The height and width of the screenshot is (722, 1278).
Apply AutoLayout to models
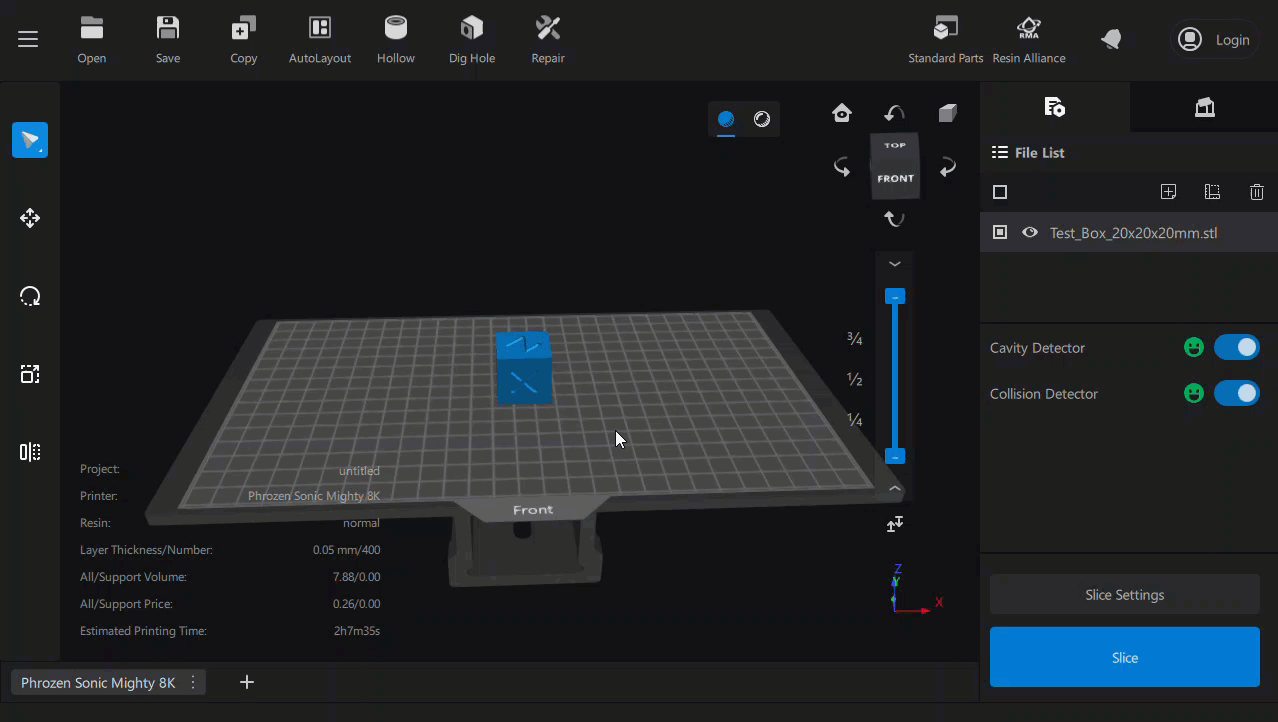coord(320,40)
